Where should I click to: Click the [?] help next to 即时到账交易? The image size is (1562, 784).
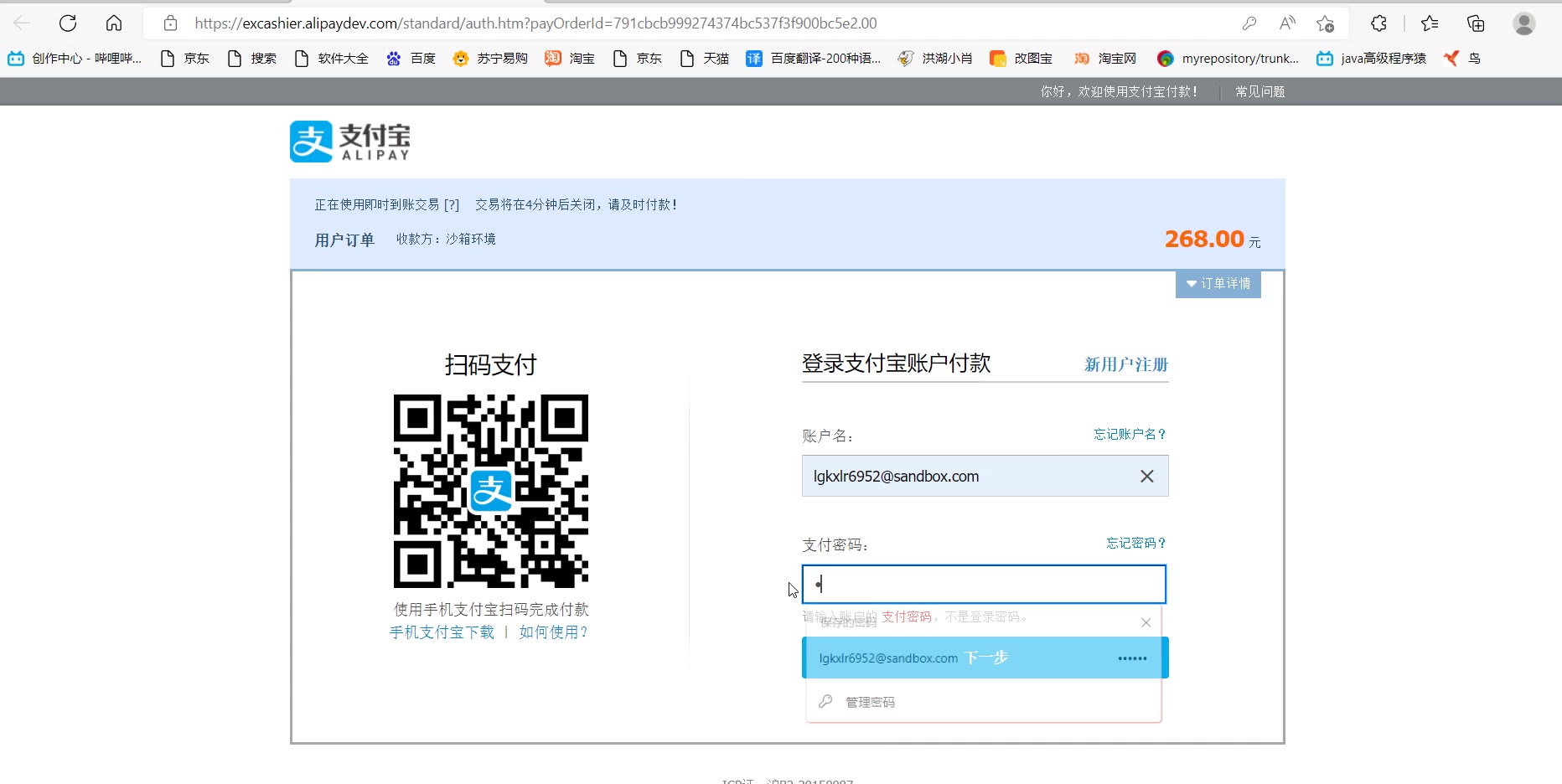452,204
